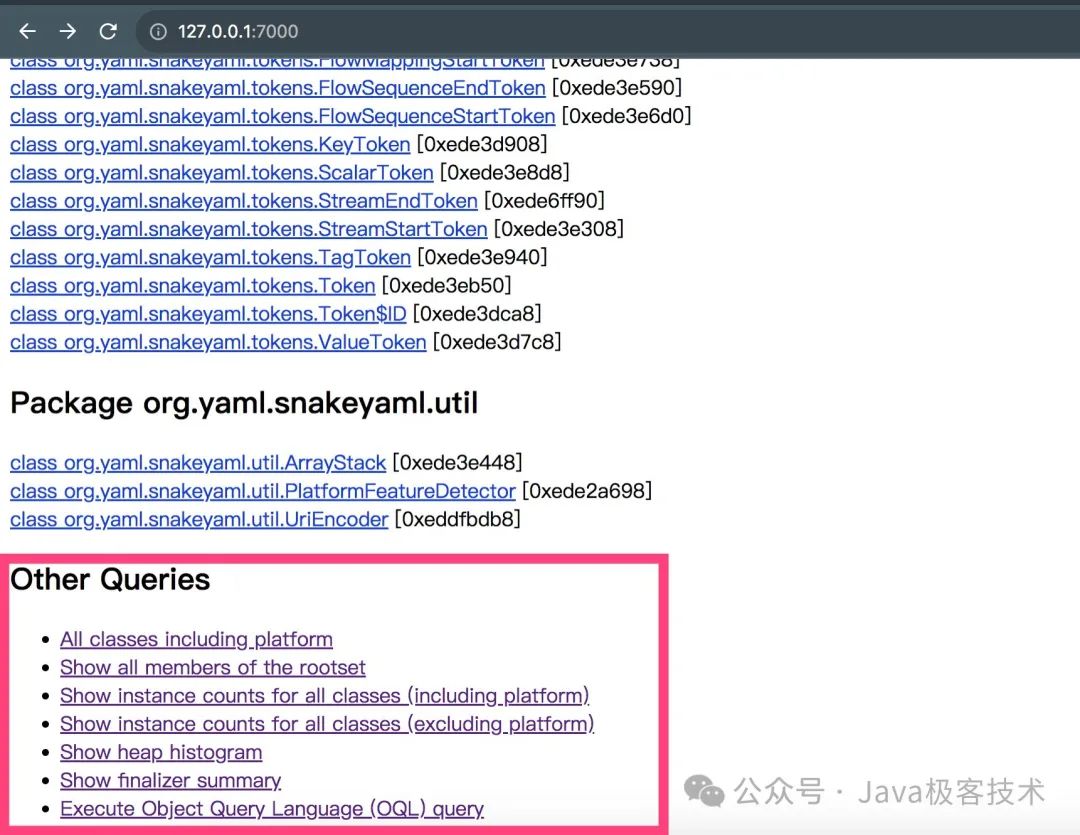Open the PlatformFeatureDetector class link
Viewport: 1080px width, 835px height.
point(262,491)
